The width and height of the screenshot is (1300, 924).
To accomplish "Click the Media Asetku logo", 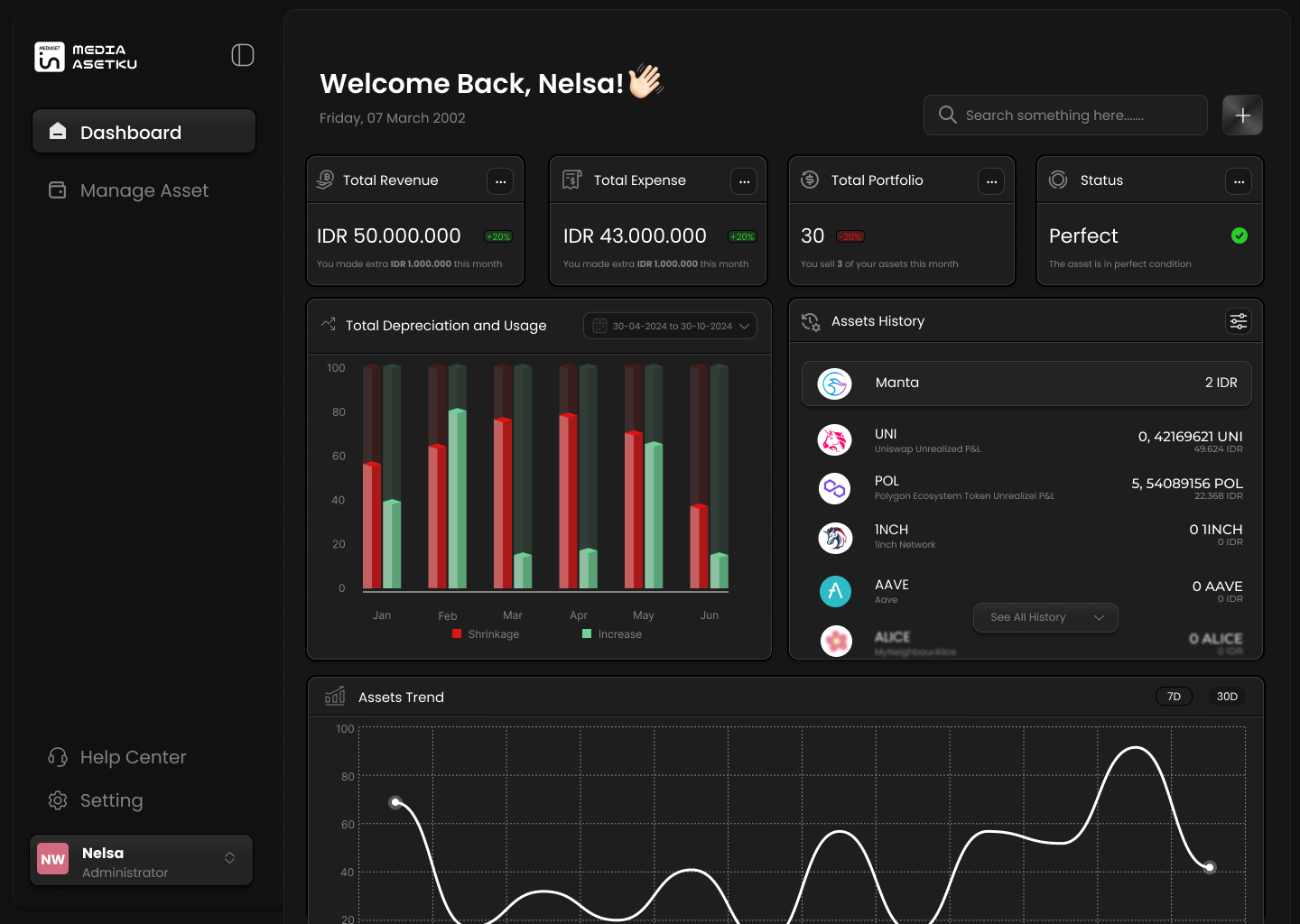I will (x=86, y=56).
